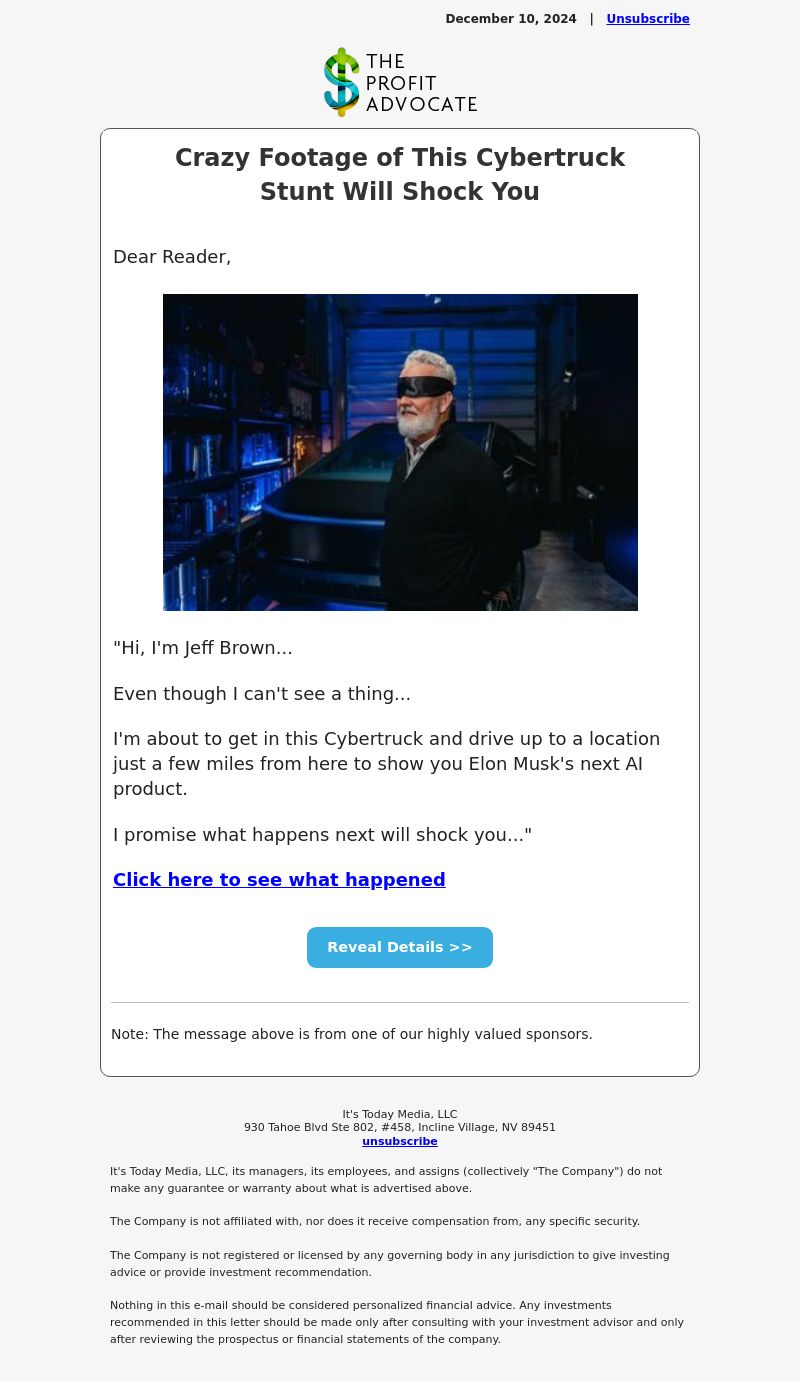The width and height of the screenshot is (800, 1381).
Task: Click the sponsor note below the divider
Action: point(352,1034)
